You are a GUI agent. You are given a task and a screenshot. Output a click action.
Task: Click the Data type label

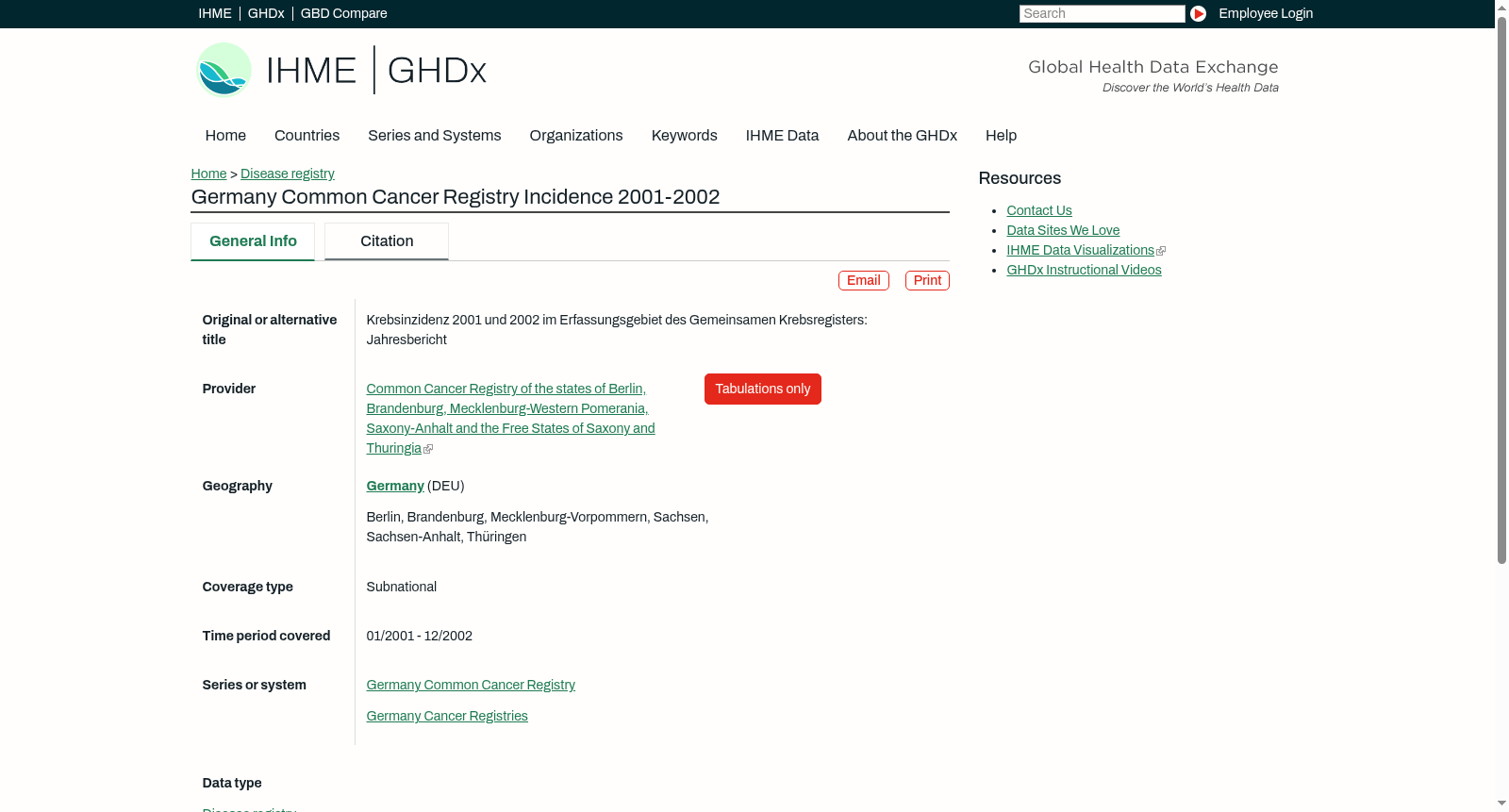(x=232, y=783)
